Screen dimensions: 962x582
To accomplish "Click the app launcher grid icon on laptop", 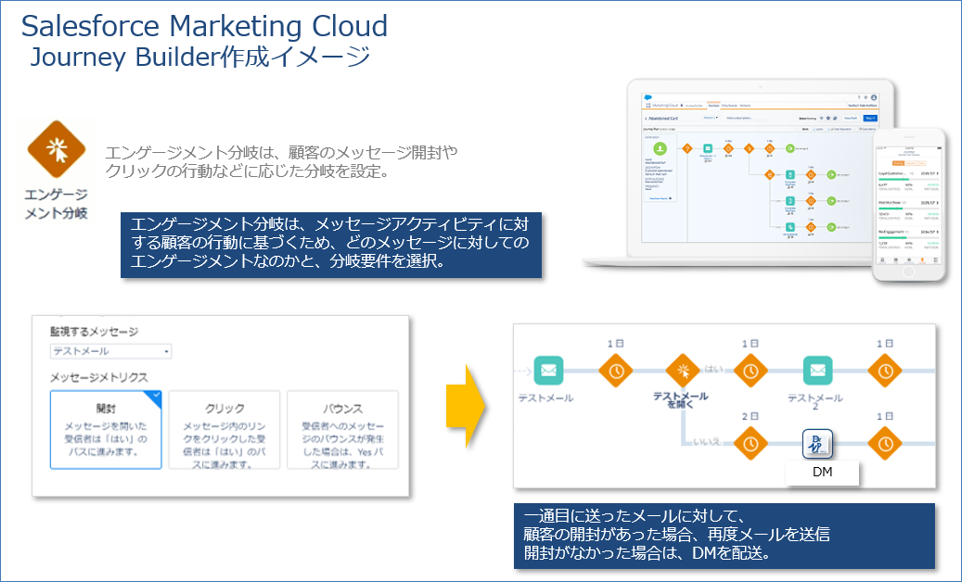I will (648, 105).
